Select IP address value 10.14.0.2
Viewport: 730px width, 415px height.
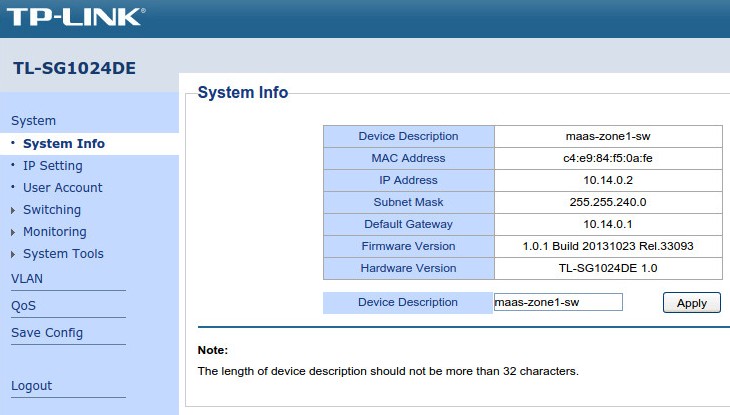click(x=608, y=180)
